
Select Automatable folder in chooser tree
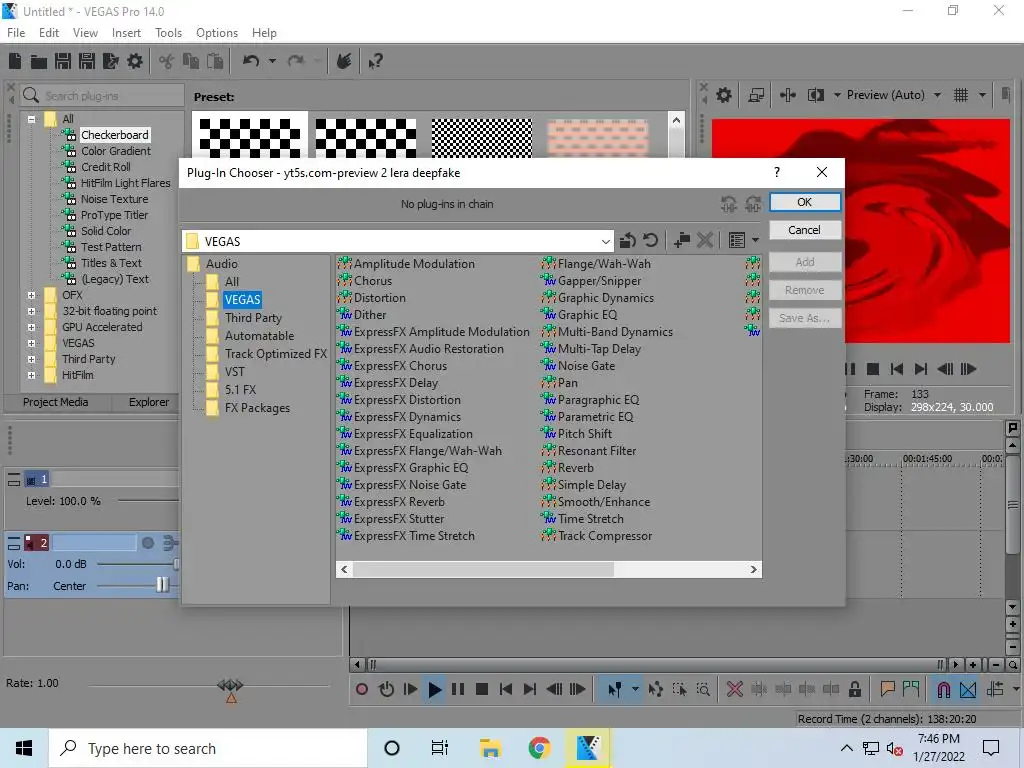[259, 336]
